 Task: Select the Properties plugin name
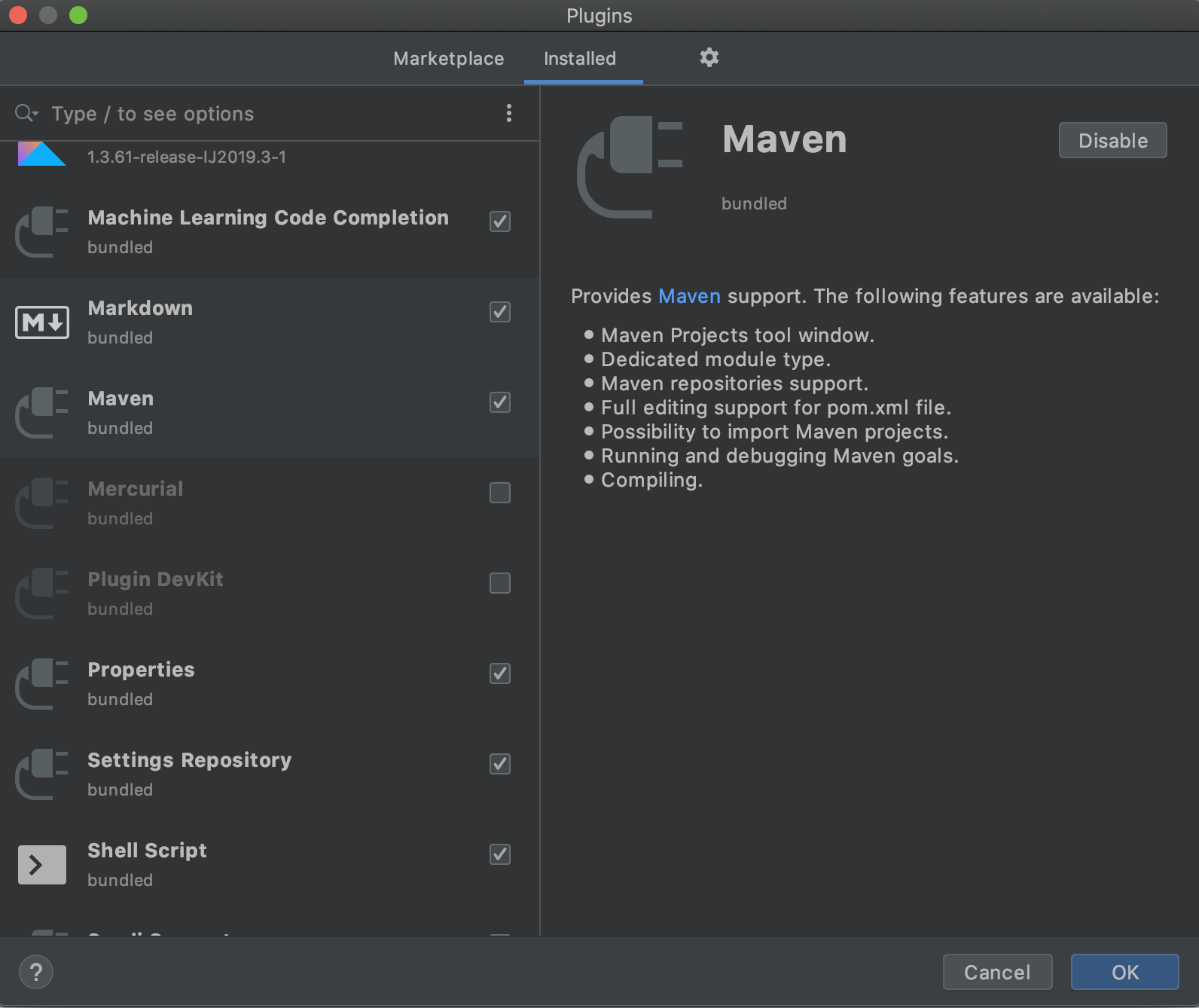point(141,670)
